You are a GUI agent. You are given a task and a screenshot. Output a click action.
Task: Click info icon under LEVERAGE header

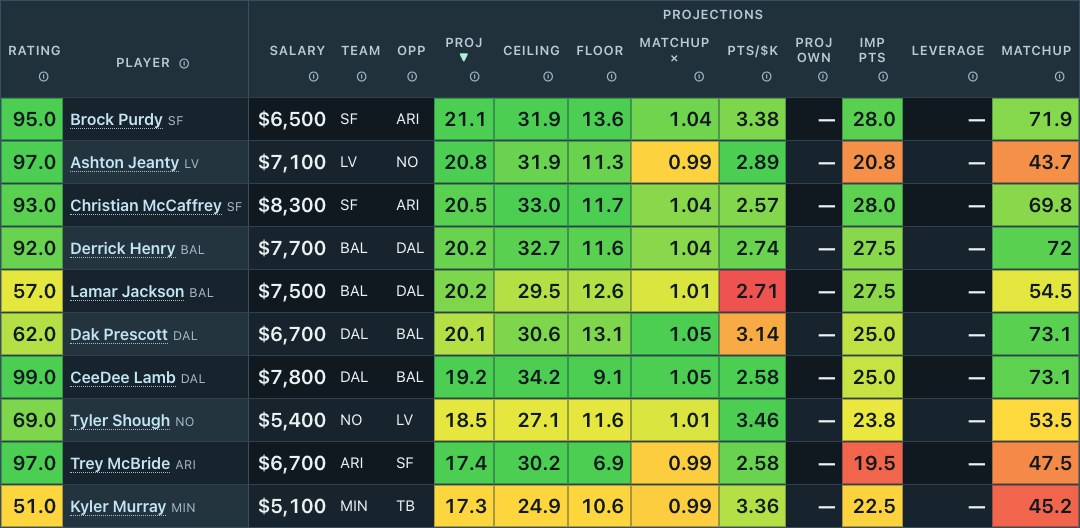point(973,77)
